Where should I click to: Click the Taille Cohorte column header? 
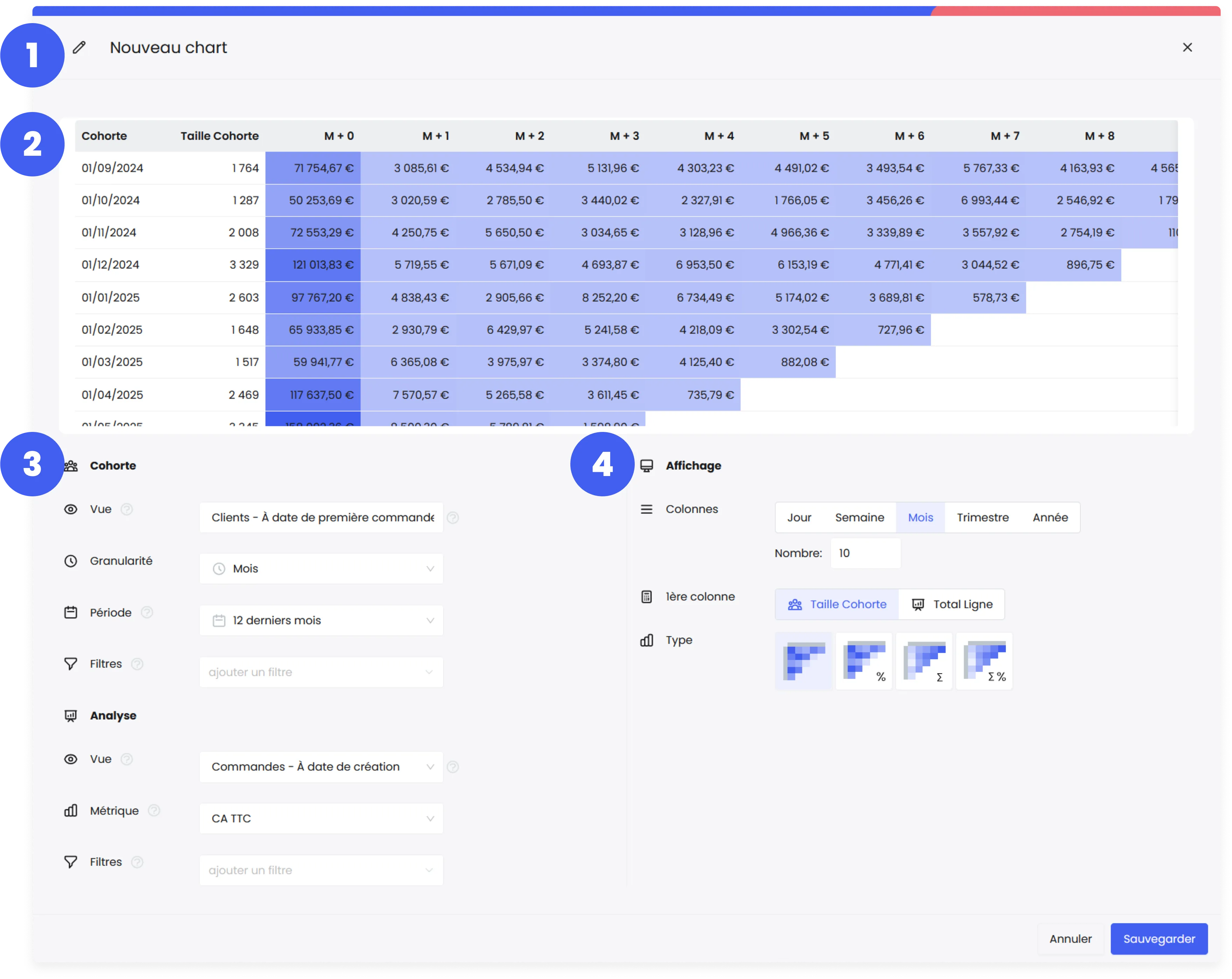219,136
